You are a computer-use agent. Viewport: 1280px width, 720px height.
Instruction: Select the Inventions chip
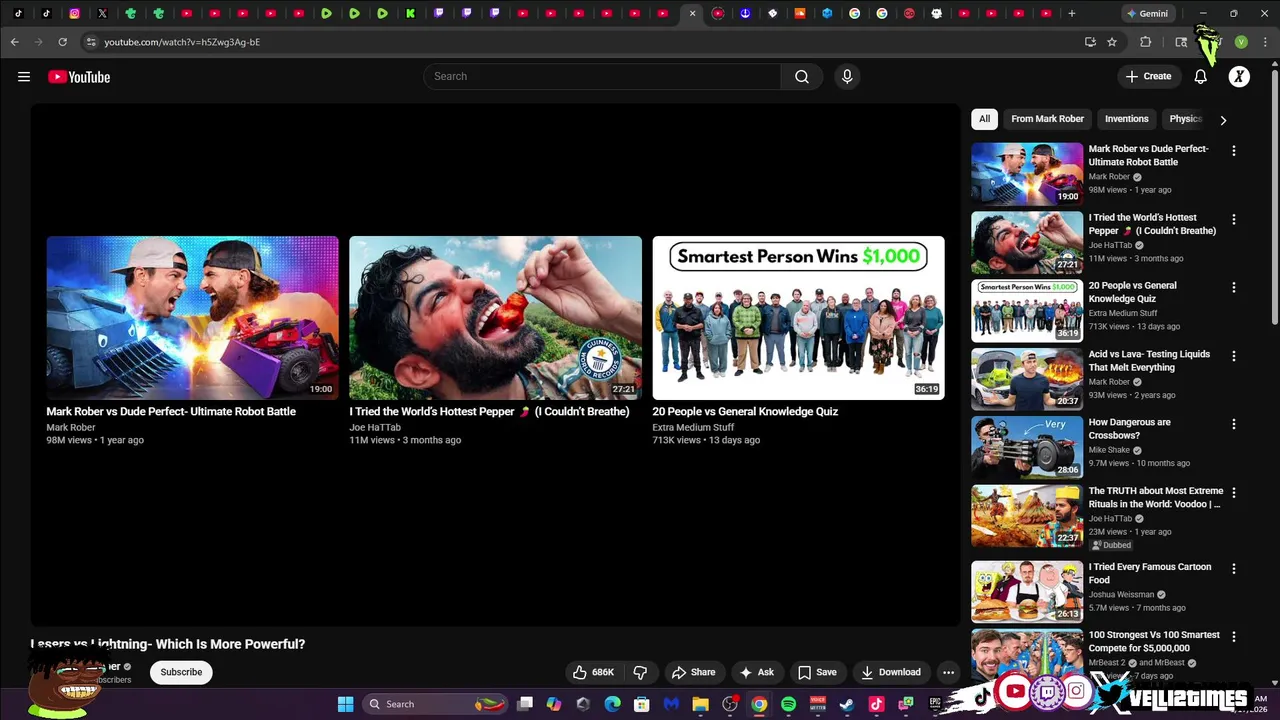[1126, 119]
